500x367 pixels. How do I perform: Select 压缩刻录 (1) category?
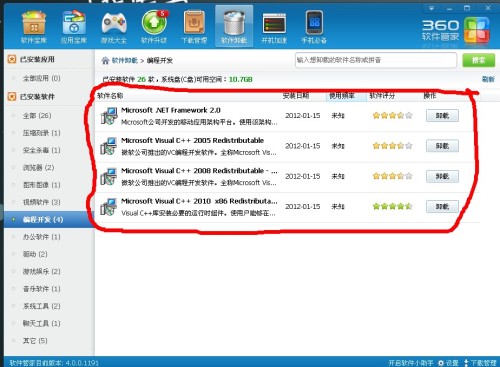41,133
